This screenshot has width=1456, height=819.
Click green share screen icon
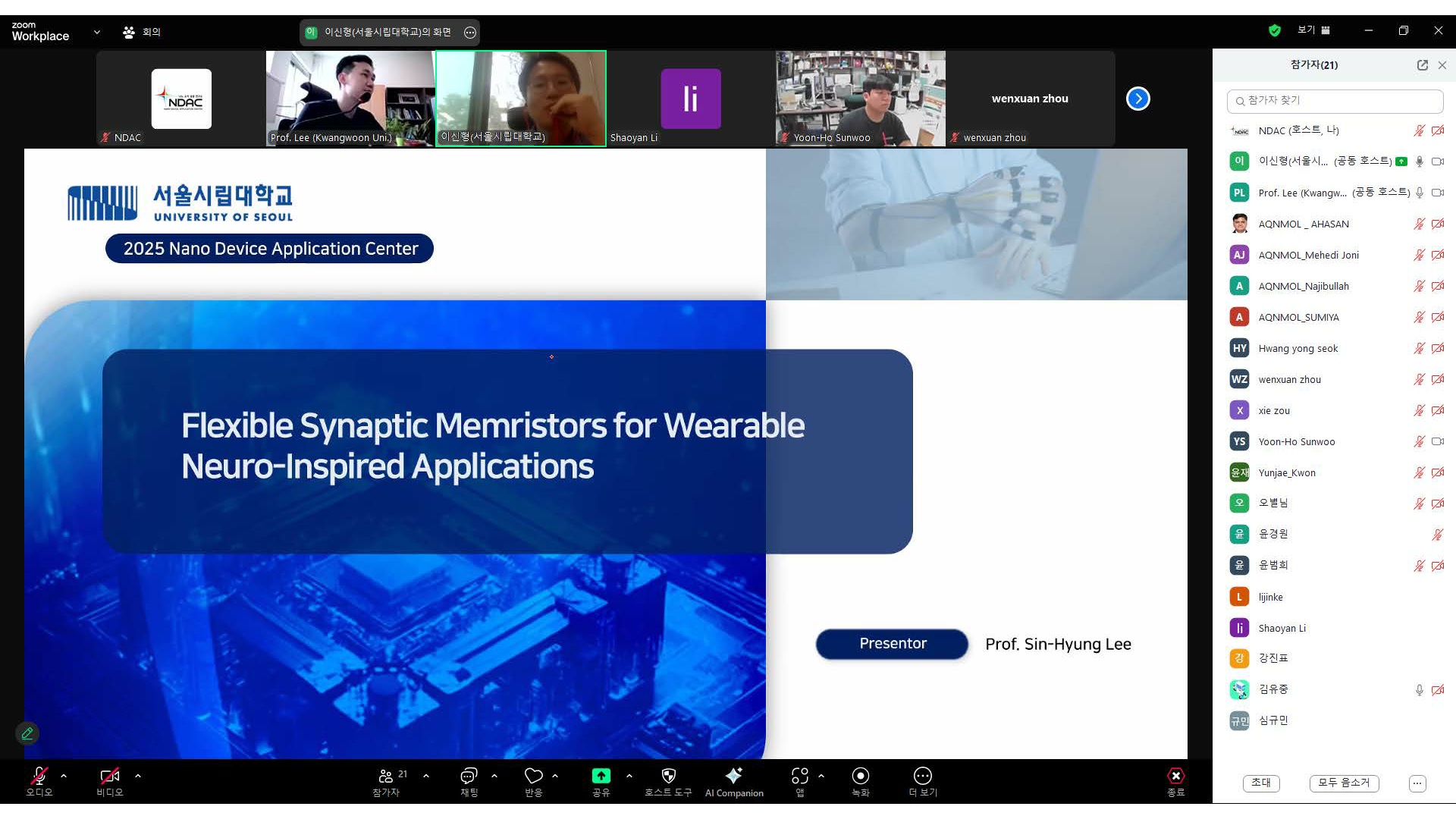click(x=601, y=776)
